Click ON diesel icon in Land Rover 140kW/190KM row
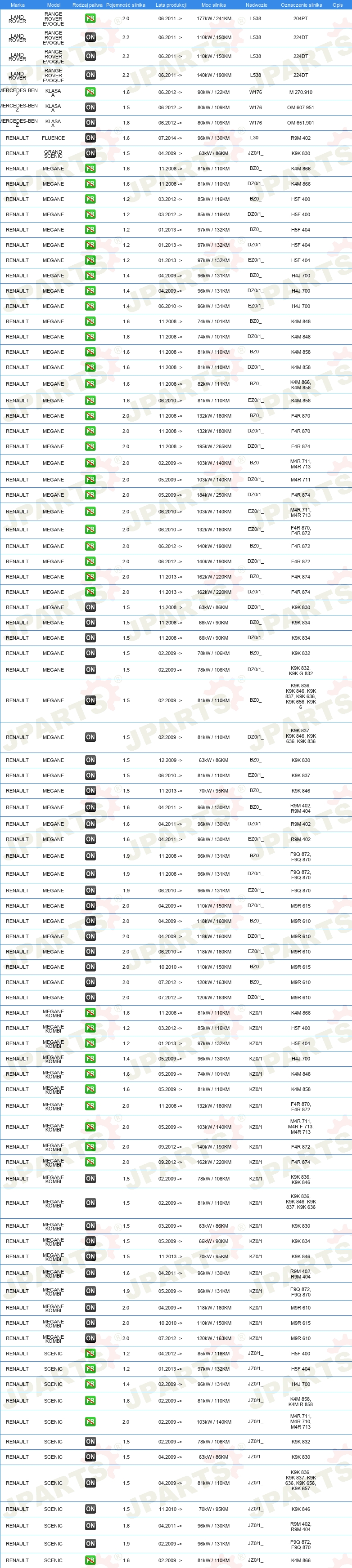 coord(90,76)
